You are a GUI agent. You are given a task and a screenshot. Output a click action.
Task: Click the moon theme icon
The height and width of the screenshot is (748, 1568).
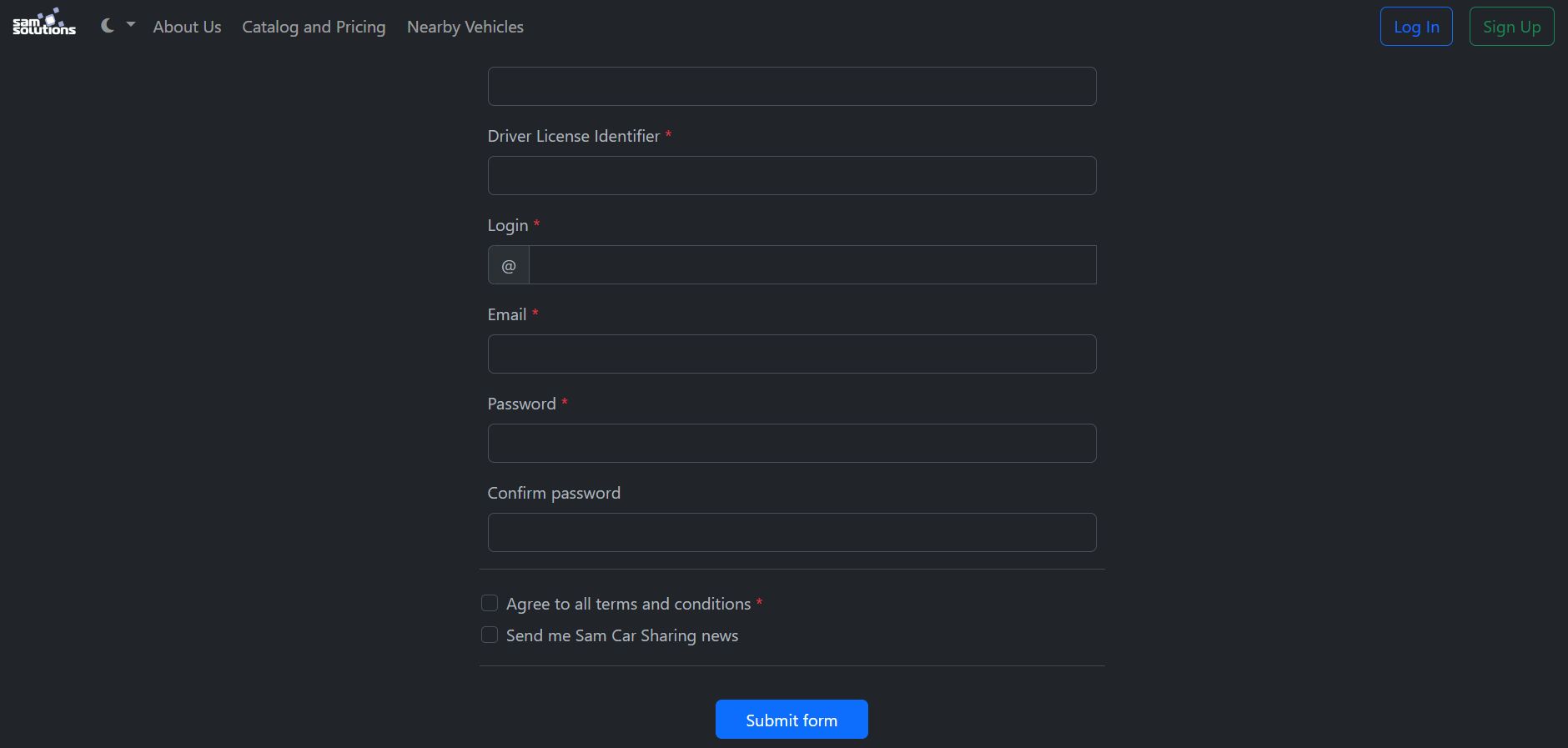point(108,26)
